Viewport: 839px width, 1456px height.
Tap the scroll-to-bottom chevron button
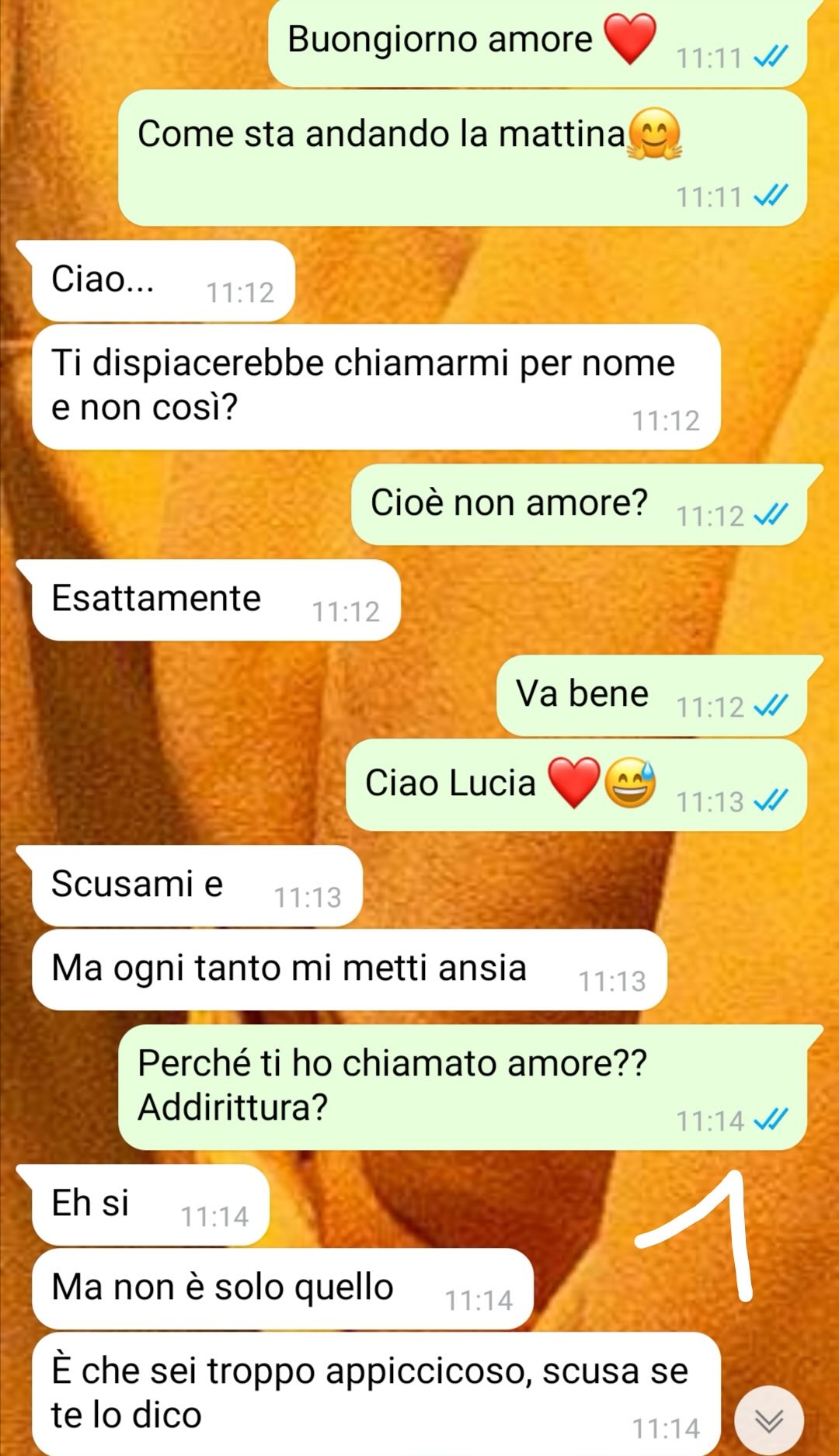click(768, 1420)
